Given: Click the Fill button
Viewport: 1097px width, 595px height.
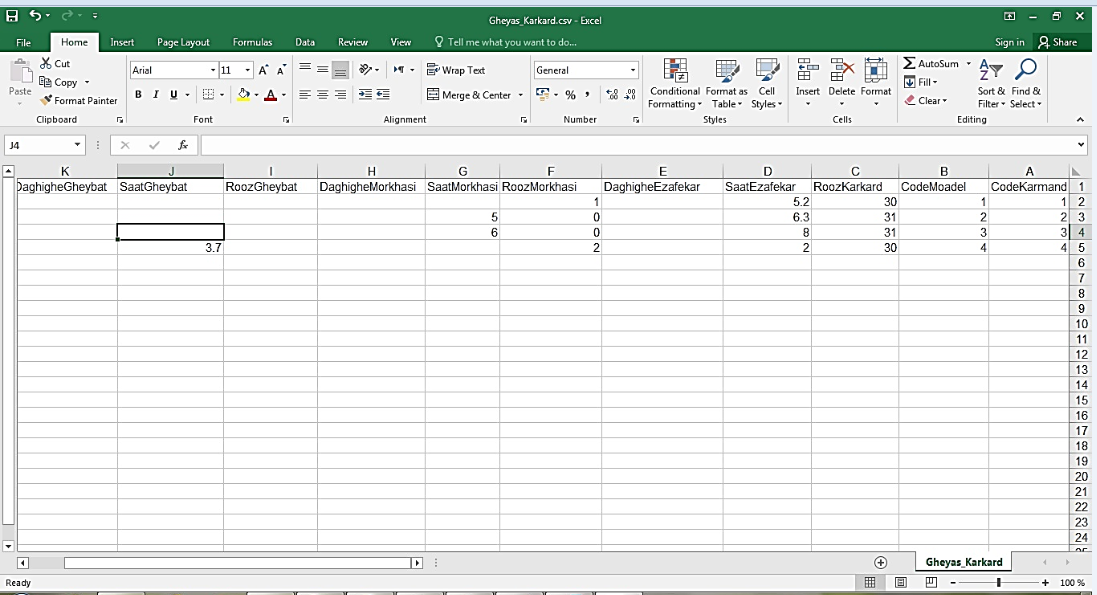Looking at the screenshot, I should point(921,82).
